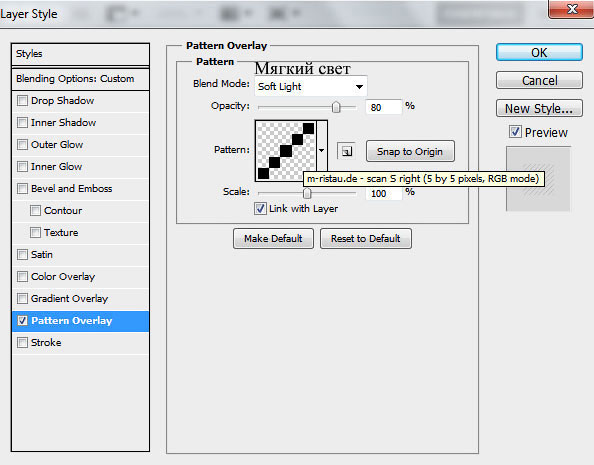Check the Texture option box
The height and width of the screenshot is (465, 594).
point(35,232)
